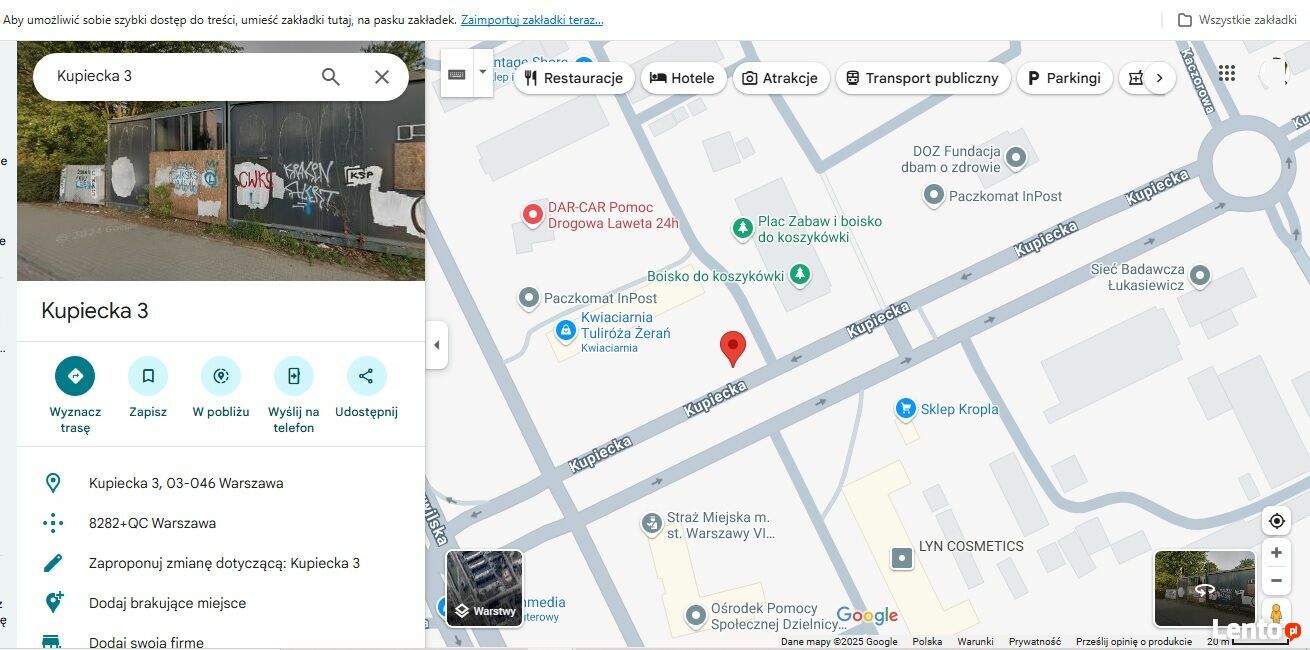This screenshot has height=650, width=1310.
Task: Open Warstwy map layers switcher
Action: coord(484,588)
